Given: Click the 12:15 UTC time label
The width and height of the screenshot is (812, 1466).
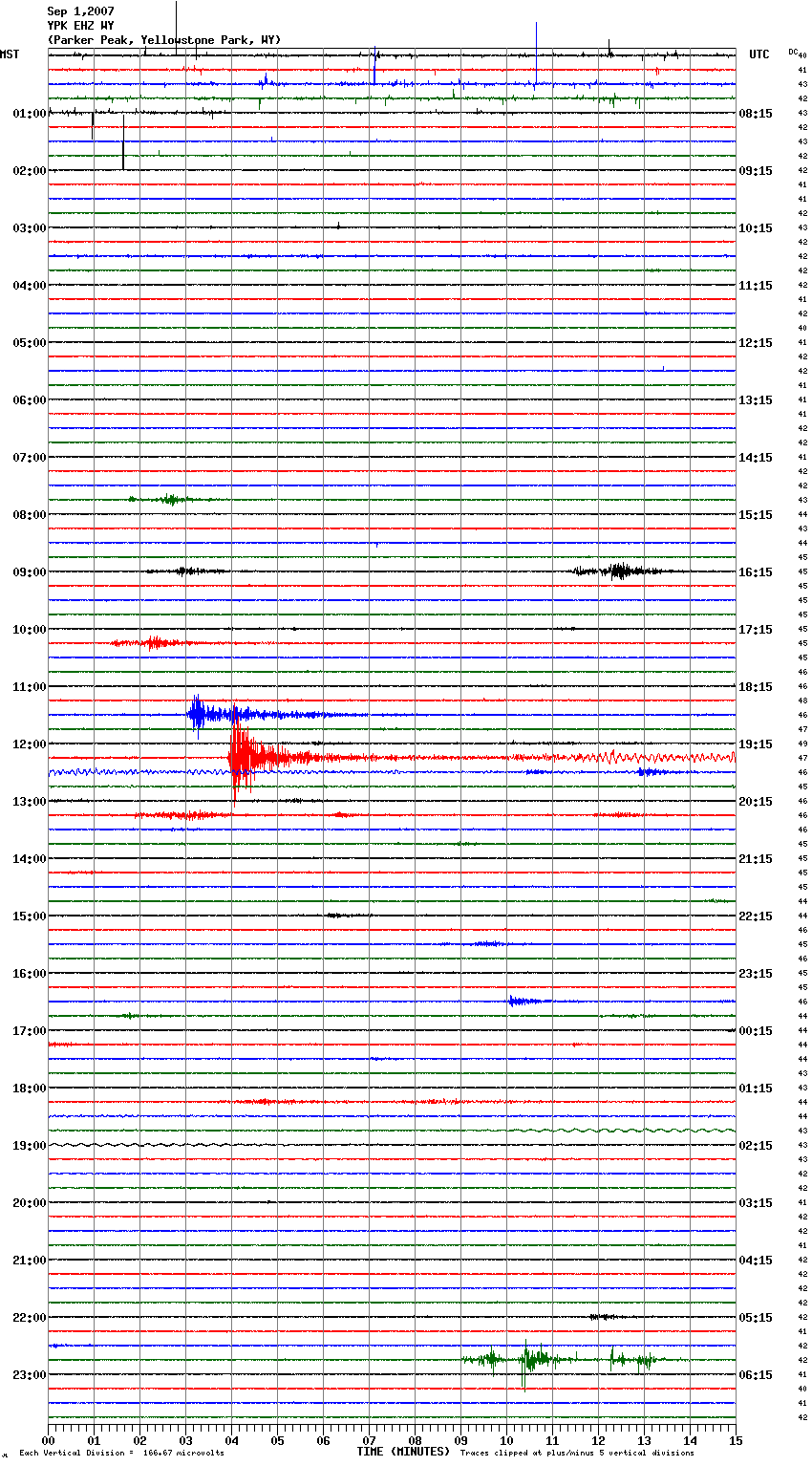Looking at the screenshot, I should pyautogui.click(x=756, y=343).
